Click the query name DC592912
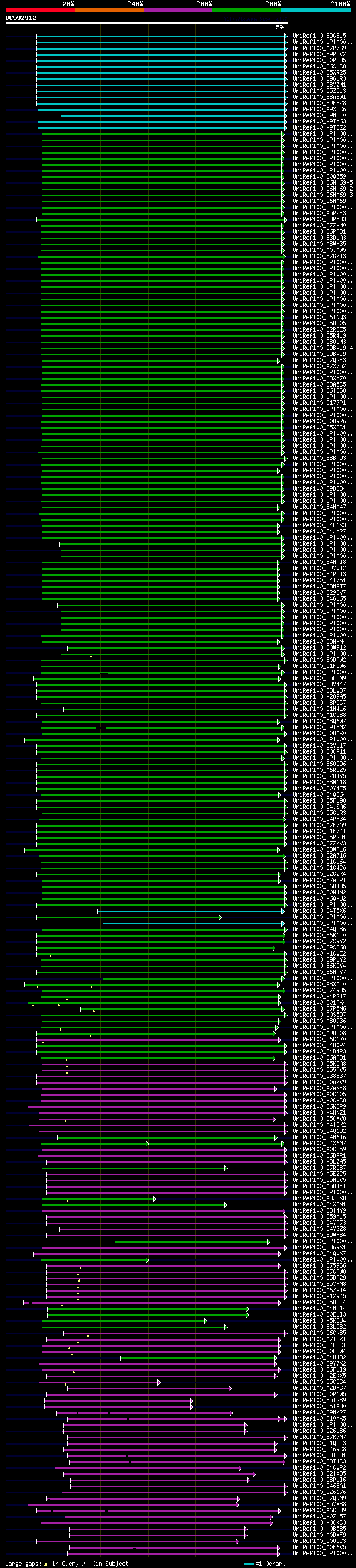Viewport: 356px width, 1568px height. pos(21,18)
